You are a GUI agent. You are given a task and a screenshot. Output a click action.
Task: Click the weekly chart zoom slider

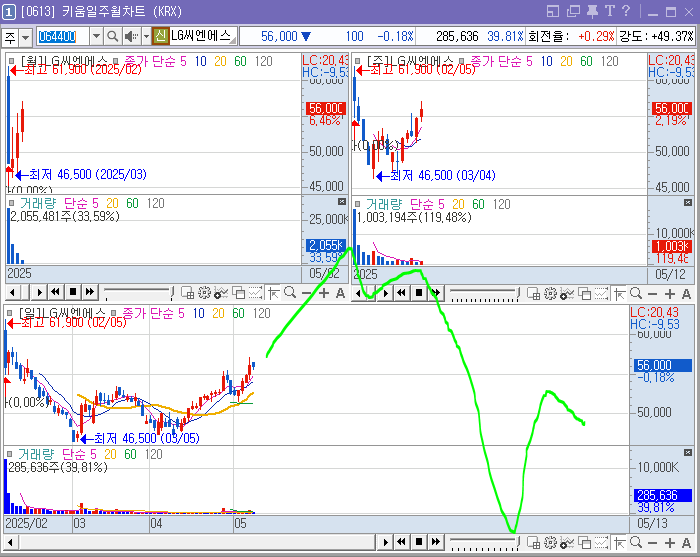[x=485, y=294]
